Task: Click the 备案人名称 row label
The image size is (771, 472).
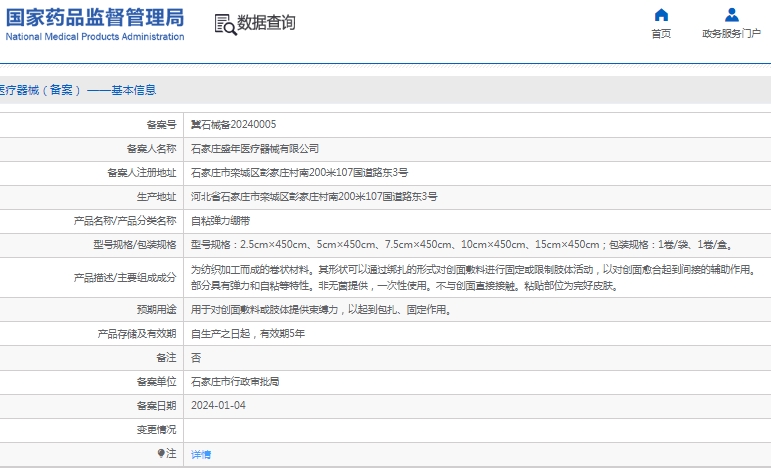Action: click(x=151, y=148)
